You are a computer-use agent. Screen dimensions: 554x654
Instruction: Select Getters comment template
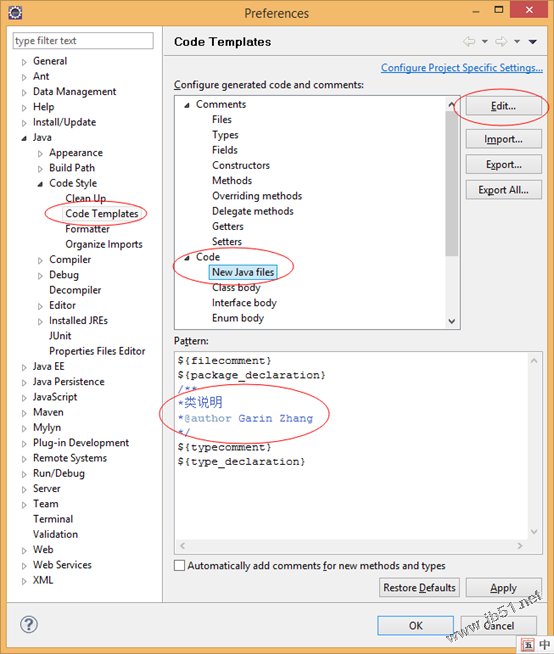[x=228, y=226]
